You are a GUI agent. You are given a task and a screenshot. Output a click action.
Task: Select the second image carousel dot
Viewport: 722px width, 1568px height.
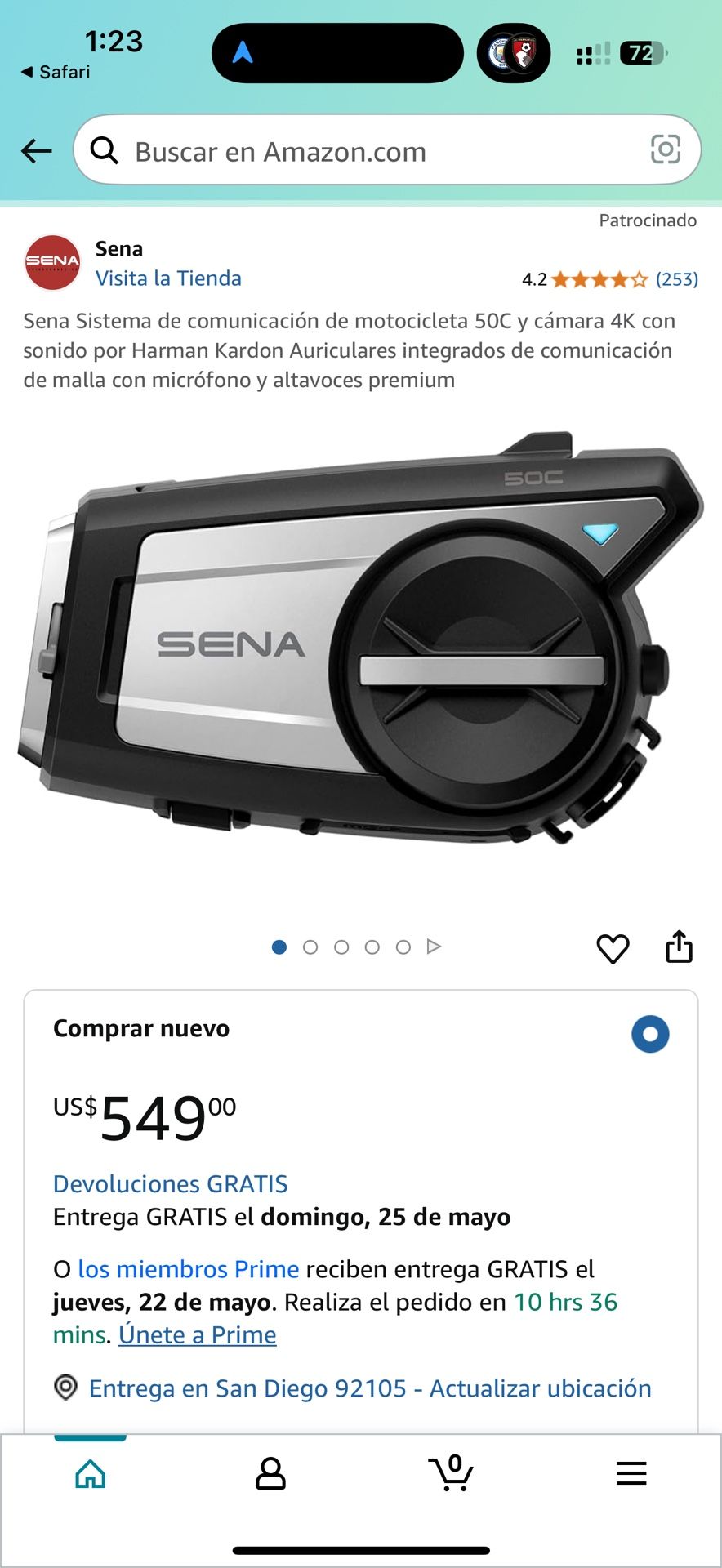pos(310,947)
